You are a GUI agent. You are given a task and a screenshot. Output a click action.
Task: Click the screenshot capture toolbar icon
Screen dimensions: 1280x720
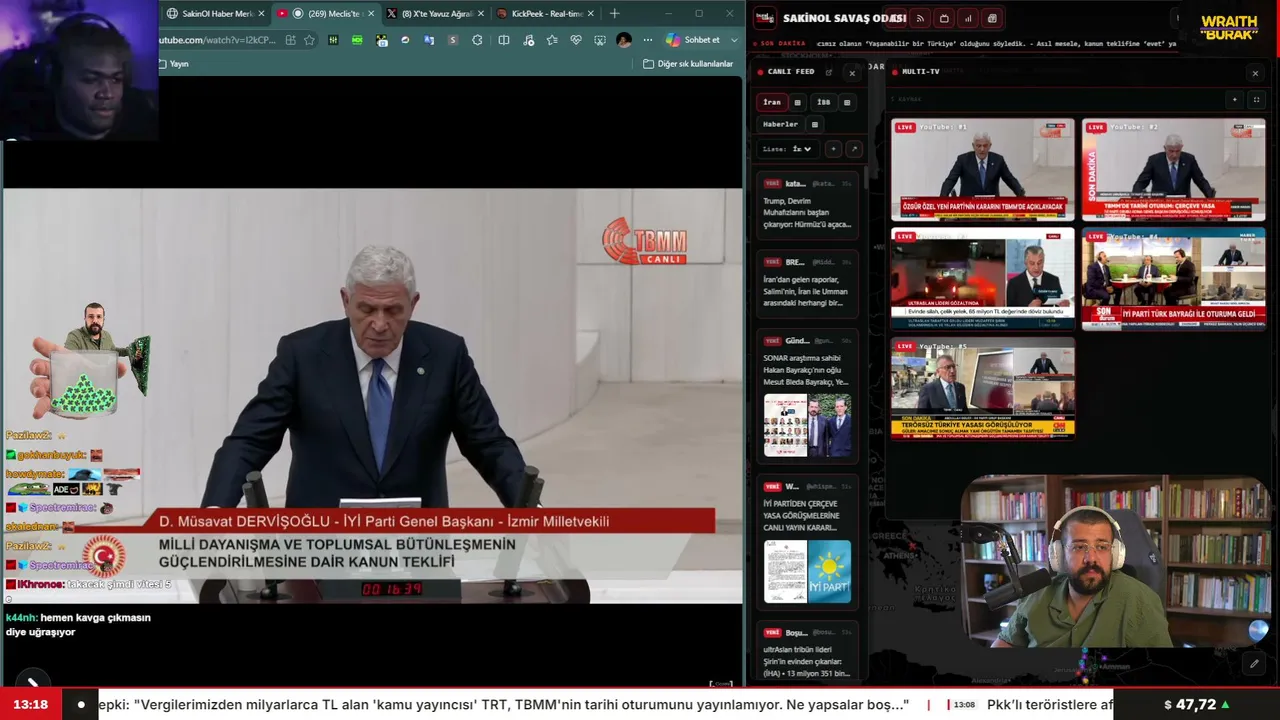coord(600,40)
